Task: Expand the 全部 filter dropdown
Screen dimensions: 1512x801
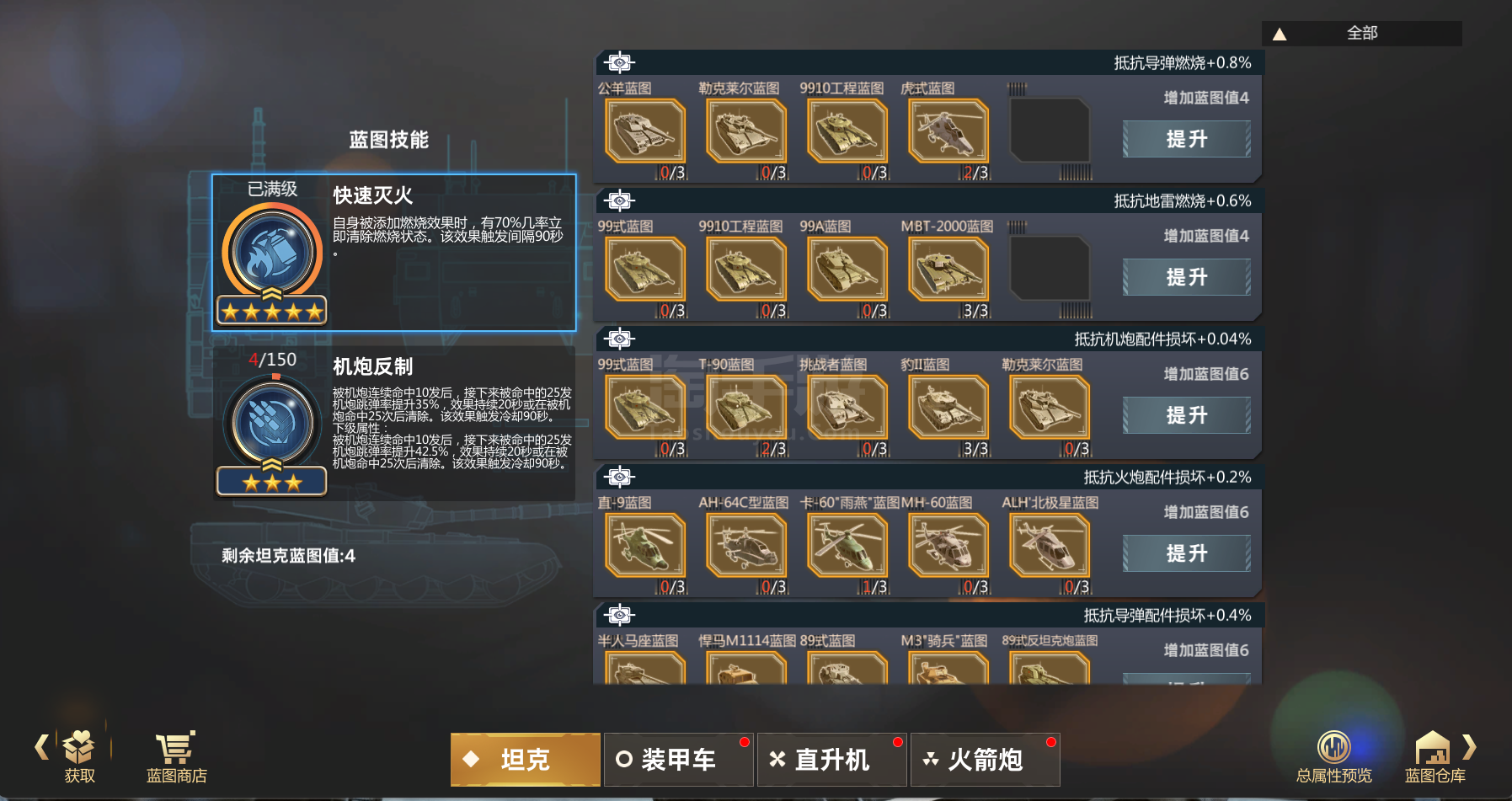Action: (x=1361, y=33)
